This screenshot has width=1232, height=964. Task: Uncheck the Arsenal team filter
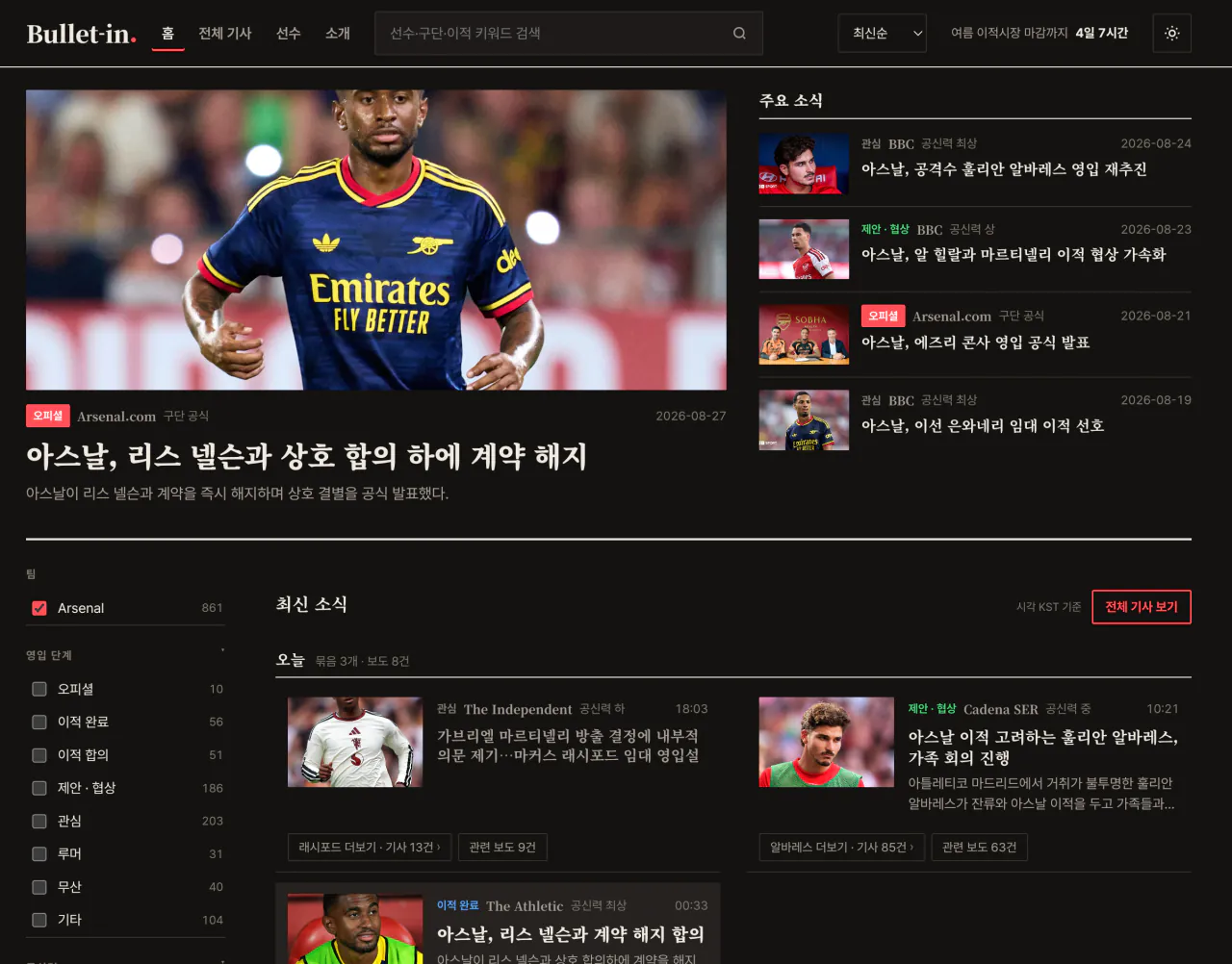(39, 608)
